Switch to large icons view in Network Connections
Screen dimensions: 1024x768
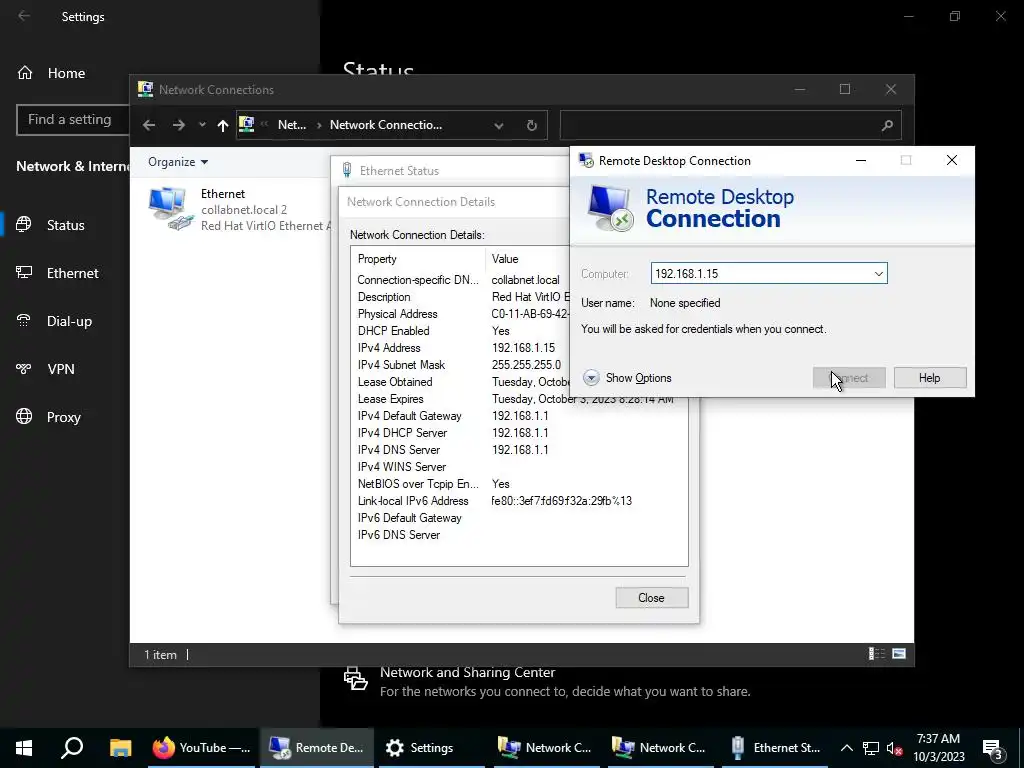tap(899, 654)
